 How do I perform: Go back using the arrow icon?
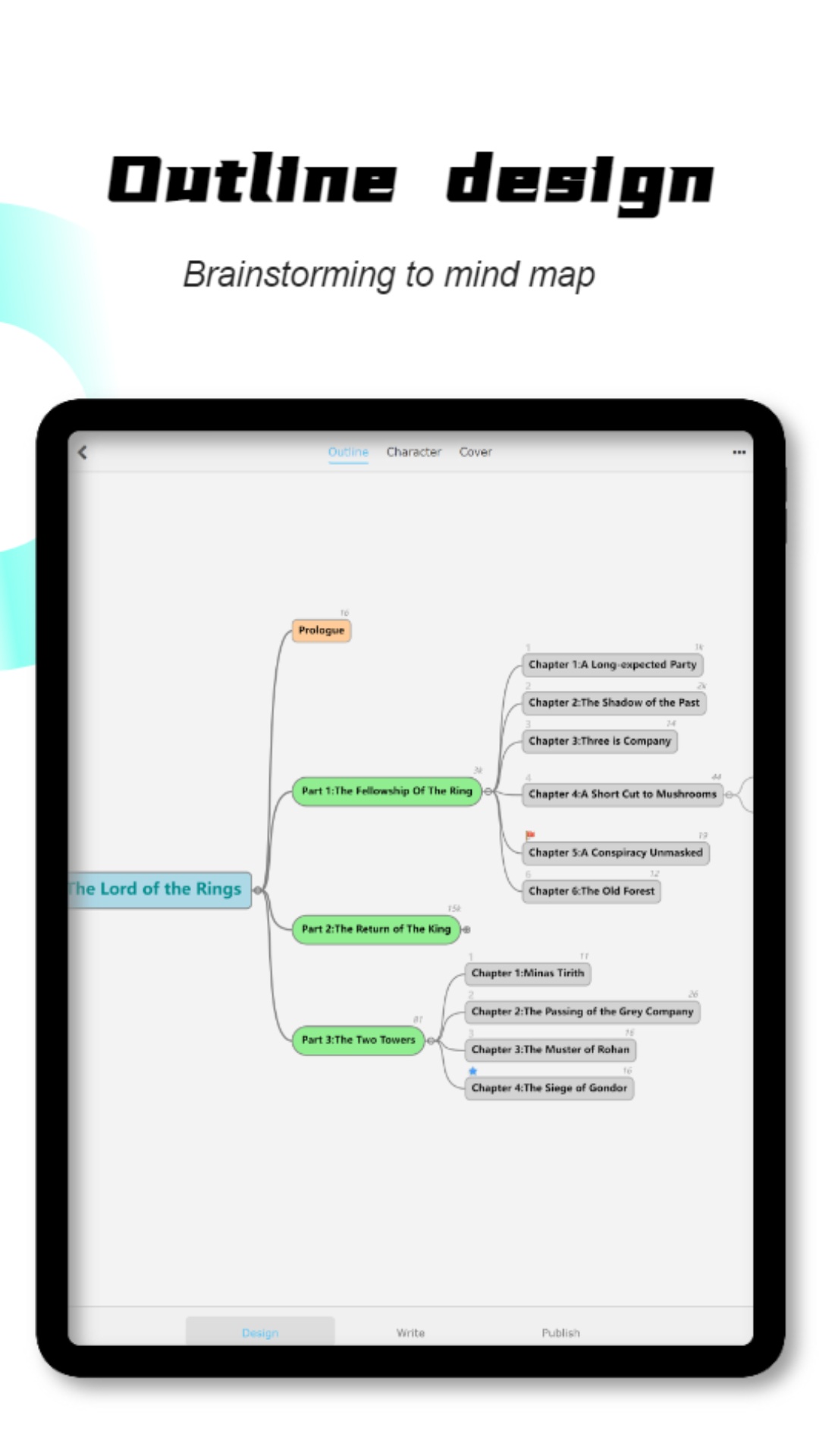pyautogui.click(x=83, y=452)
